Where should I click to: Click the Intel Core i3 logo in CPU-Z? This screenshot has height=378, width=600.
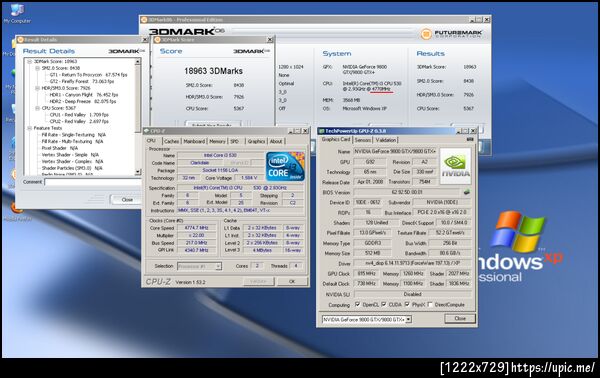(285, 166)
